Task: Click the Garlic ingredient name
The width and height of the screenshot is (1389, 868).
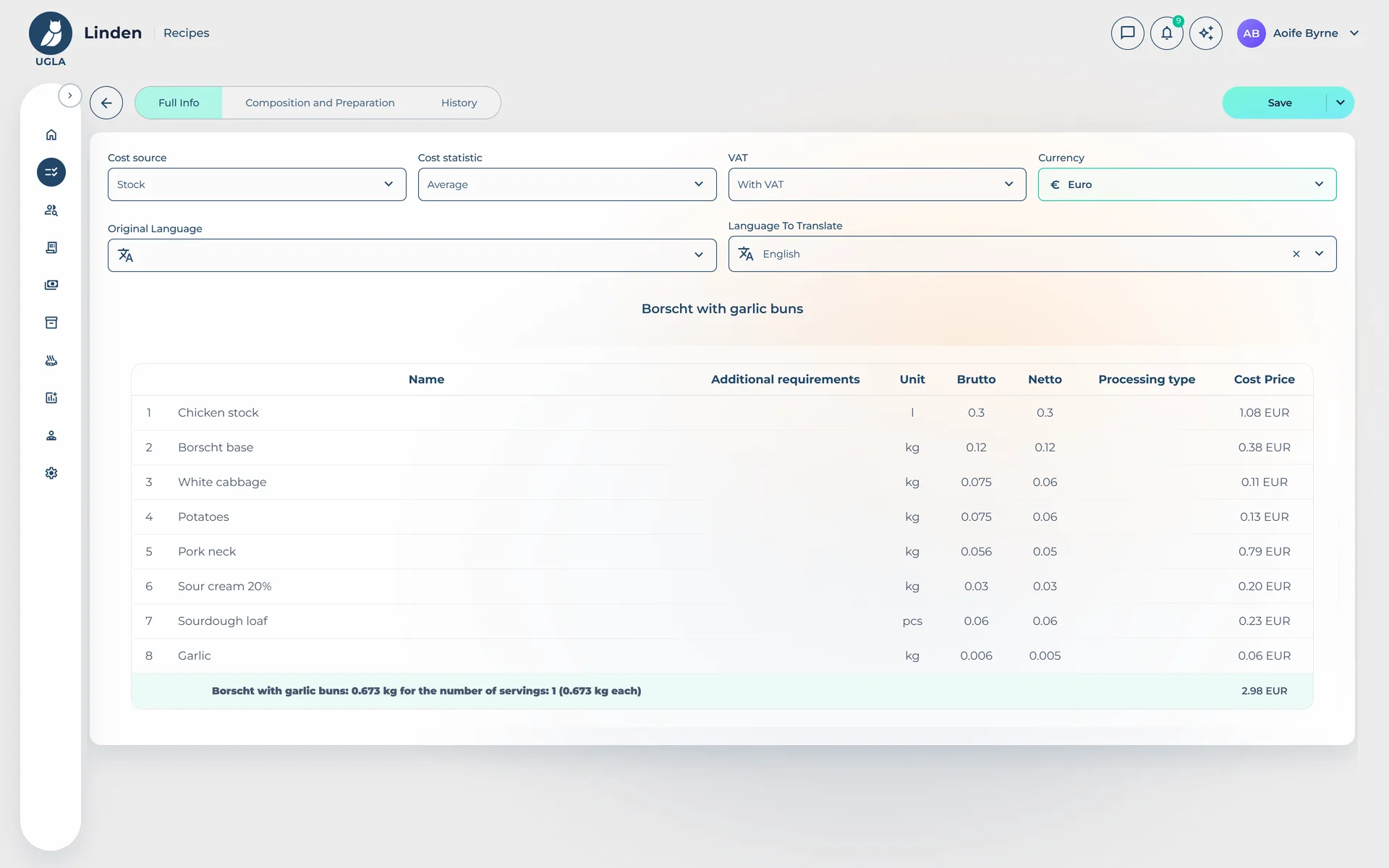Action: (195, 655)
